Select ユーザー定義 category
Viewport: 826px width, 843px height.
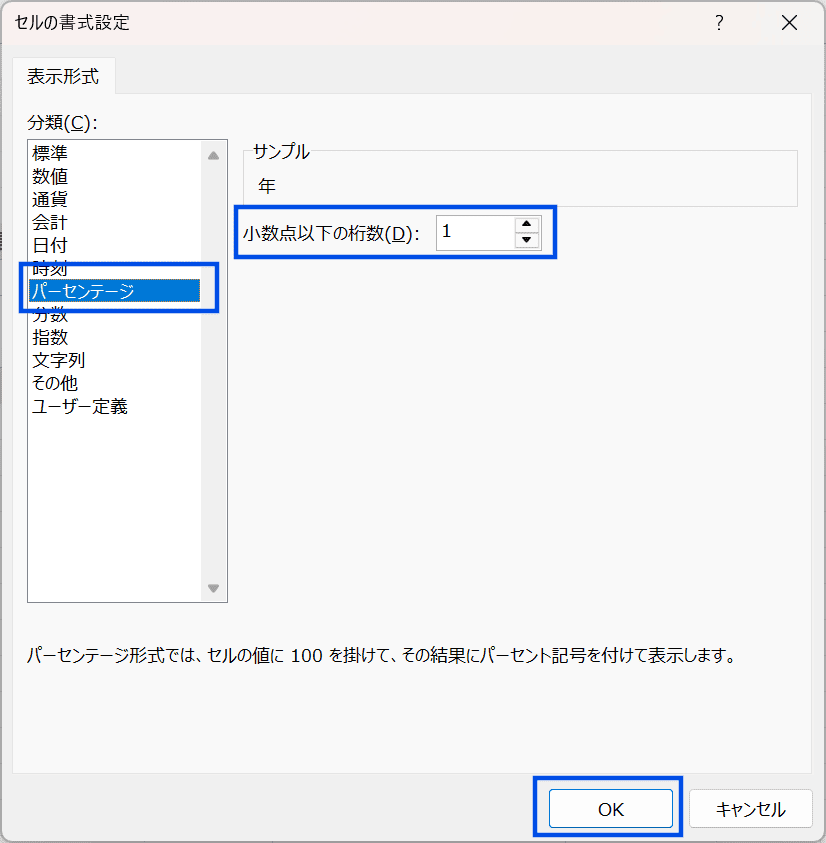(80, 406)
